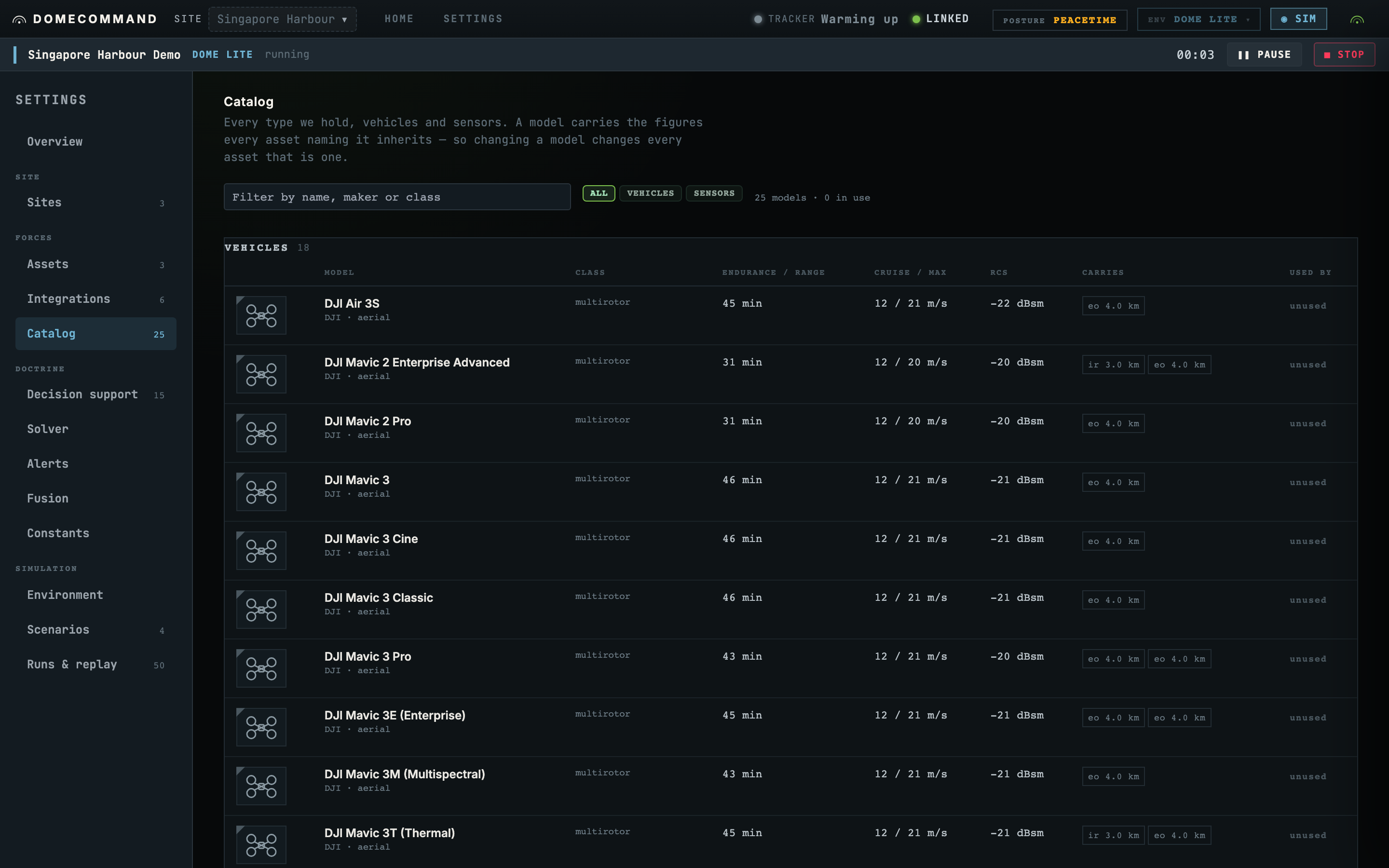Open the DJI Mavic 3 Cine model
1389x868 pixels.
pyautogui.click(x=371, y=539)
